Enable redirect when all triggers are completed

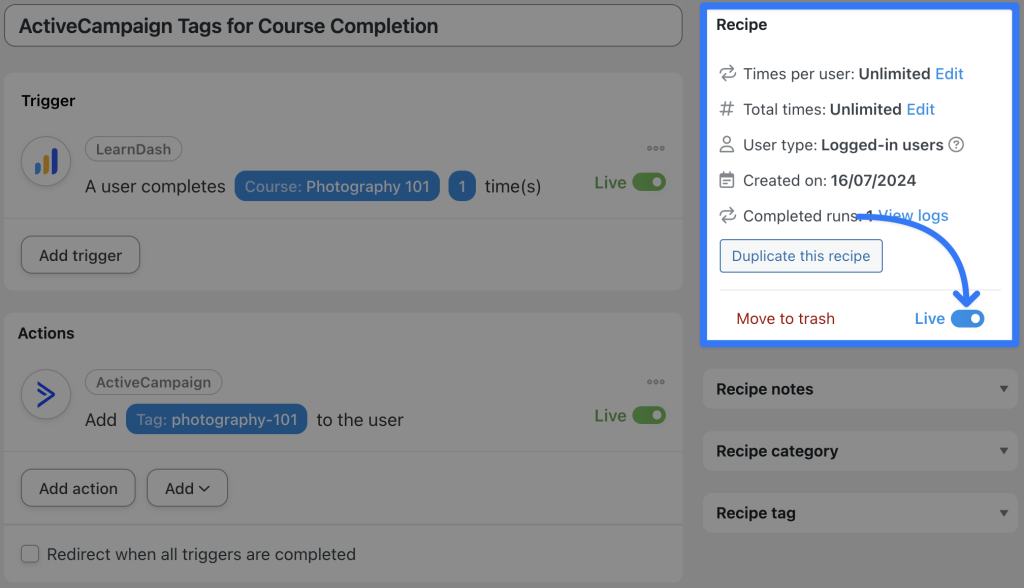(x=31, y=553)
